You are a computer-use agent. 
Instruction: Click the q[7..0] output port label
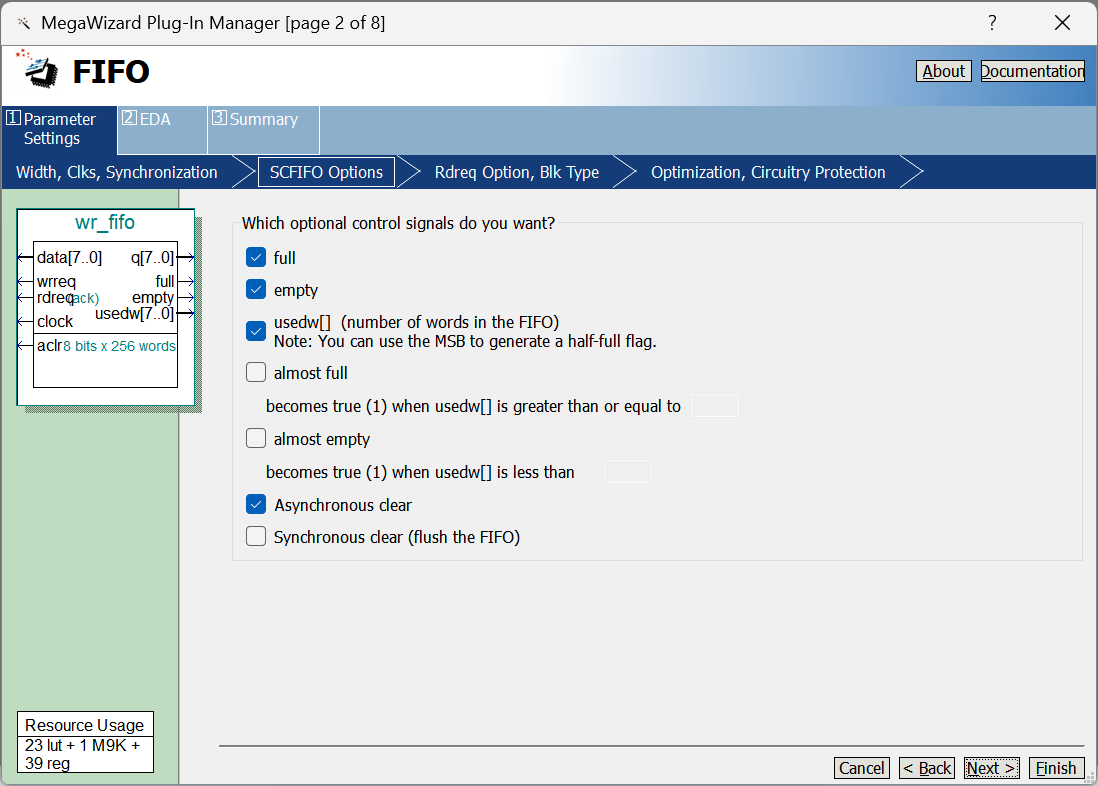coord(153,258)
